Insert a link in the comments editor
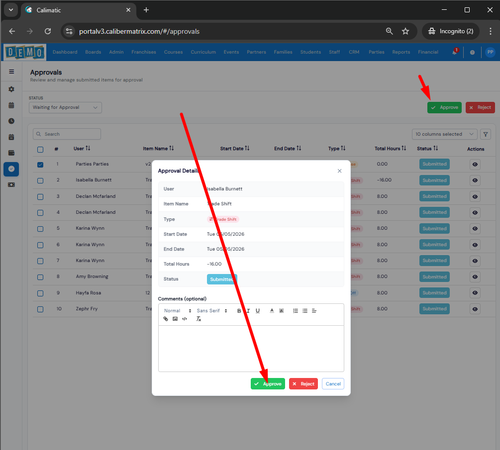The width and height of the screenshot is (500, 450). pyautogui.click(x=166, y=319)
